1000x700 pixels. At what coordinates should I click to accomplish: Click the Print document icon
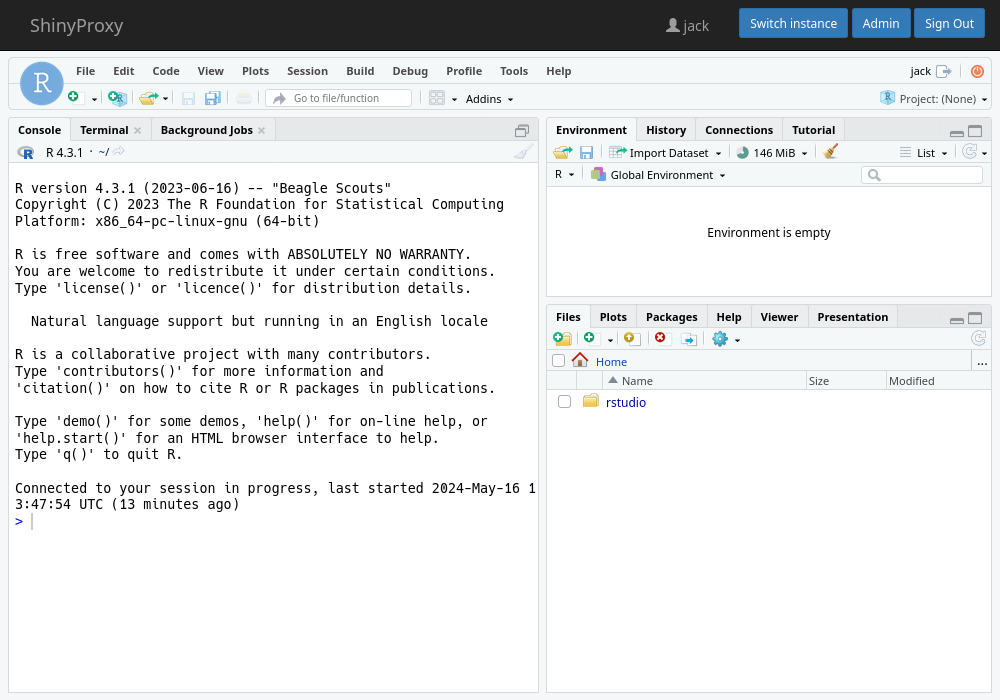coord(244,98)
